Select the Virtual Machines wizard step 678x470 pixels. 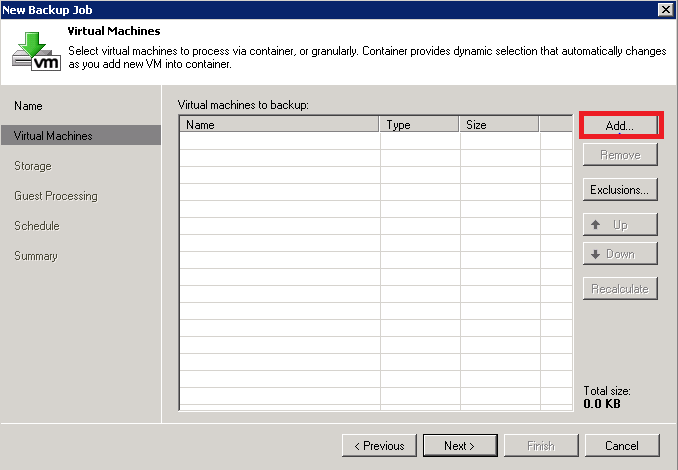click(81, 135)
